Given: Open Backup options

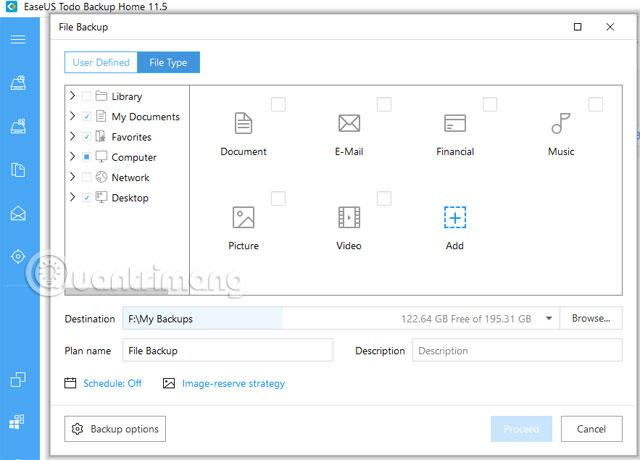Looking at the screenshot, I should (115, 429).
